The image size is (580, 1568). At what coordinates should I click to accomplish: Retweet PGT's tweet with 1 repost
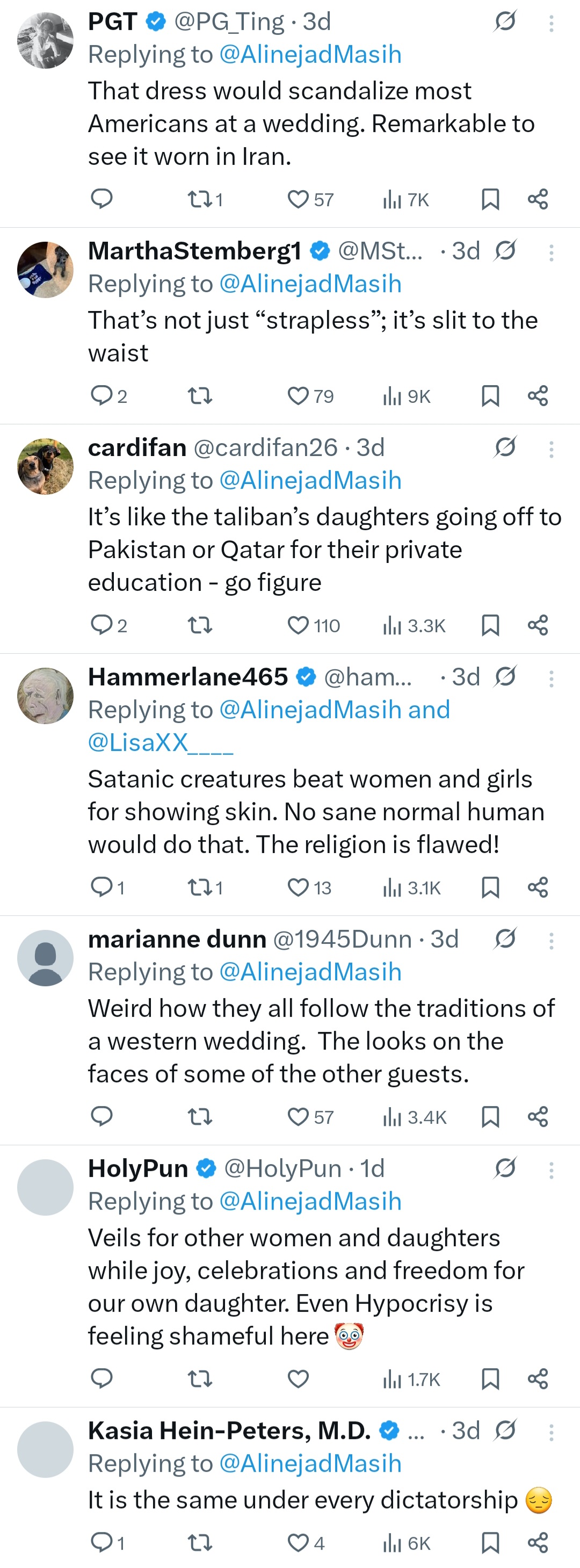pyautogui.click(x=200, y=199)
